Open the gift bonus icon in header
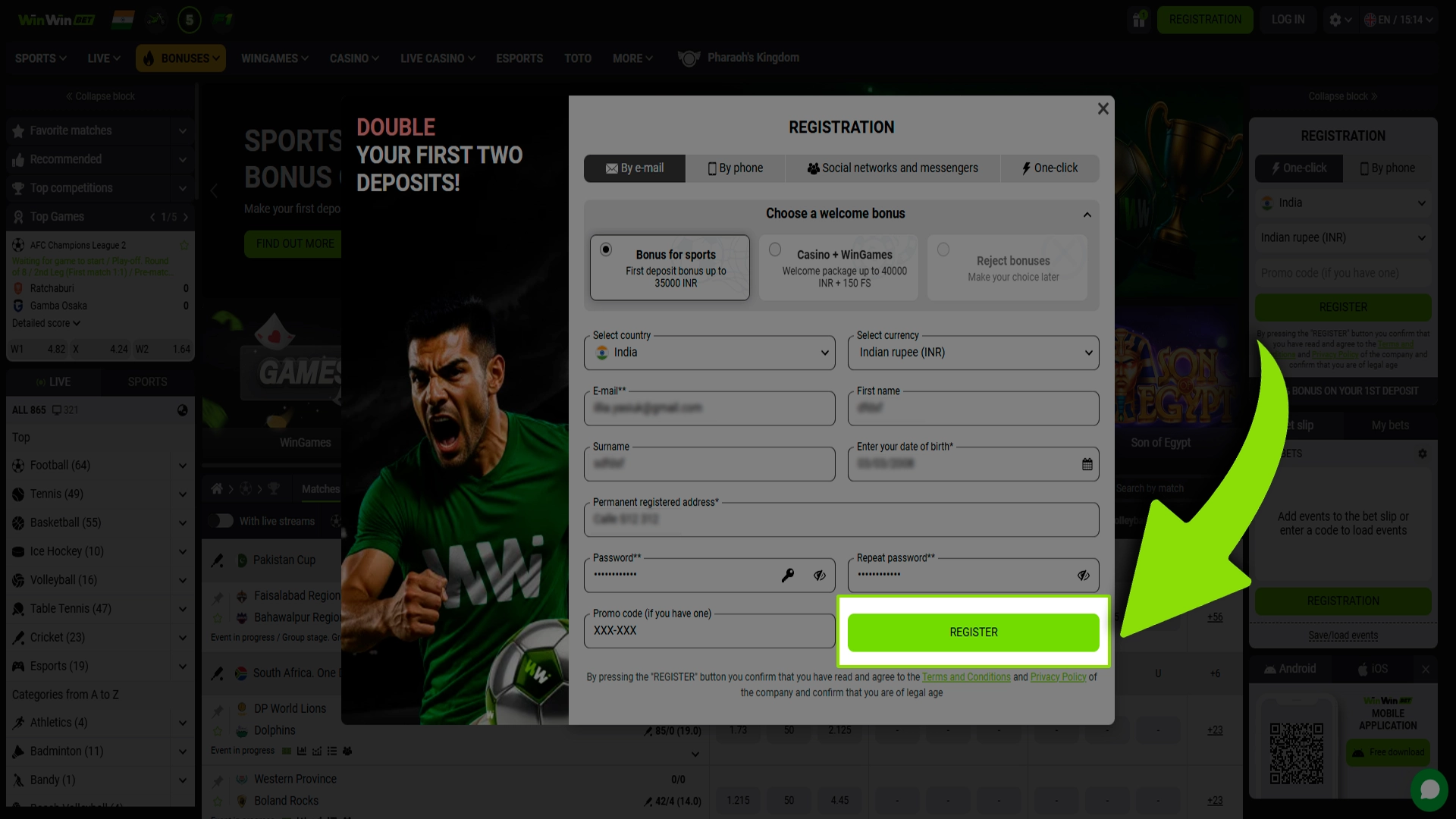The width and height of the screenshot is (1456, 819). click(x=1138, y=20)
